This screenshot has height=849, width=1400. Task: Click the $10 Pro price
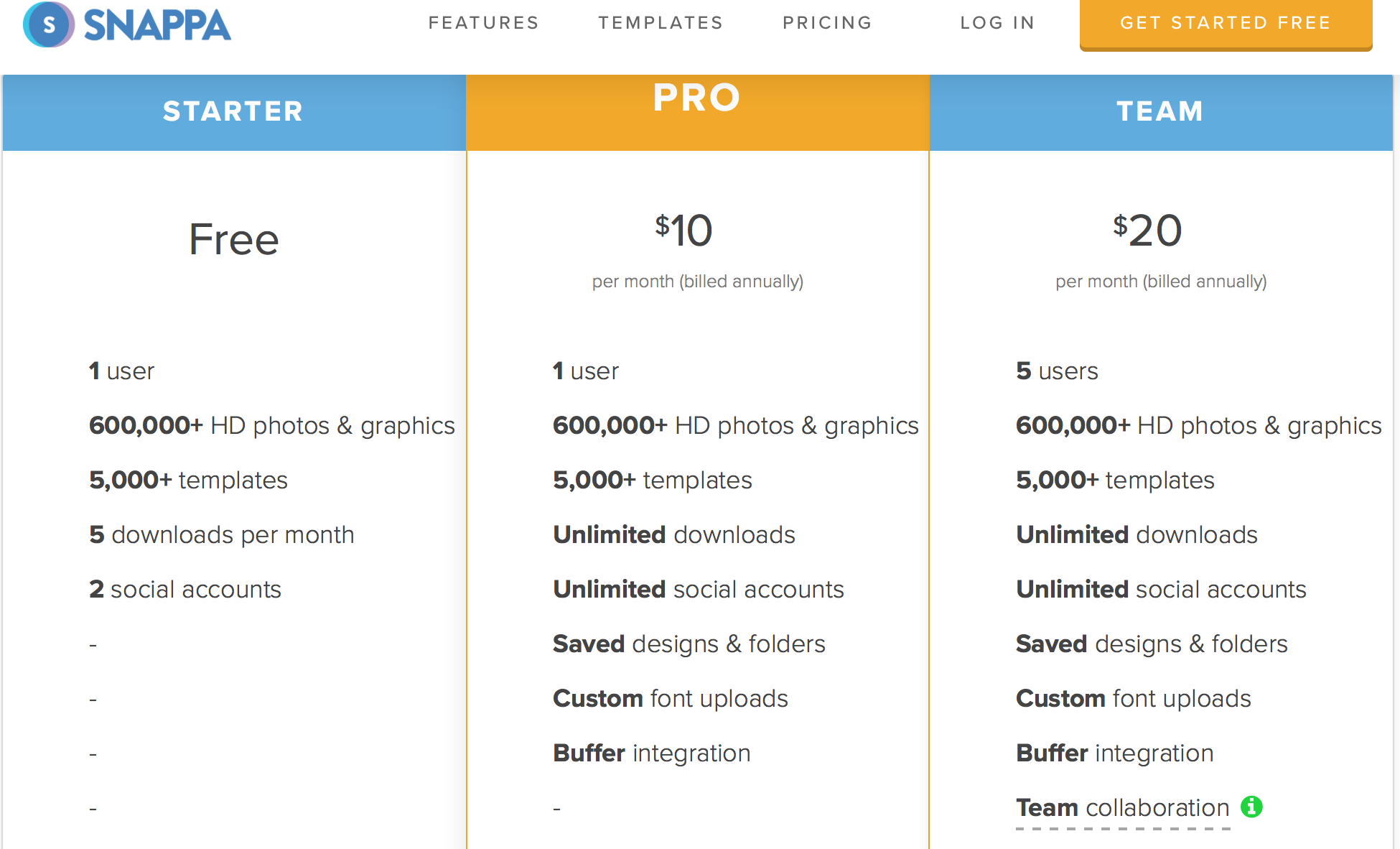683,231
